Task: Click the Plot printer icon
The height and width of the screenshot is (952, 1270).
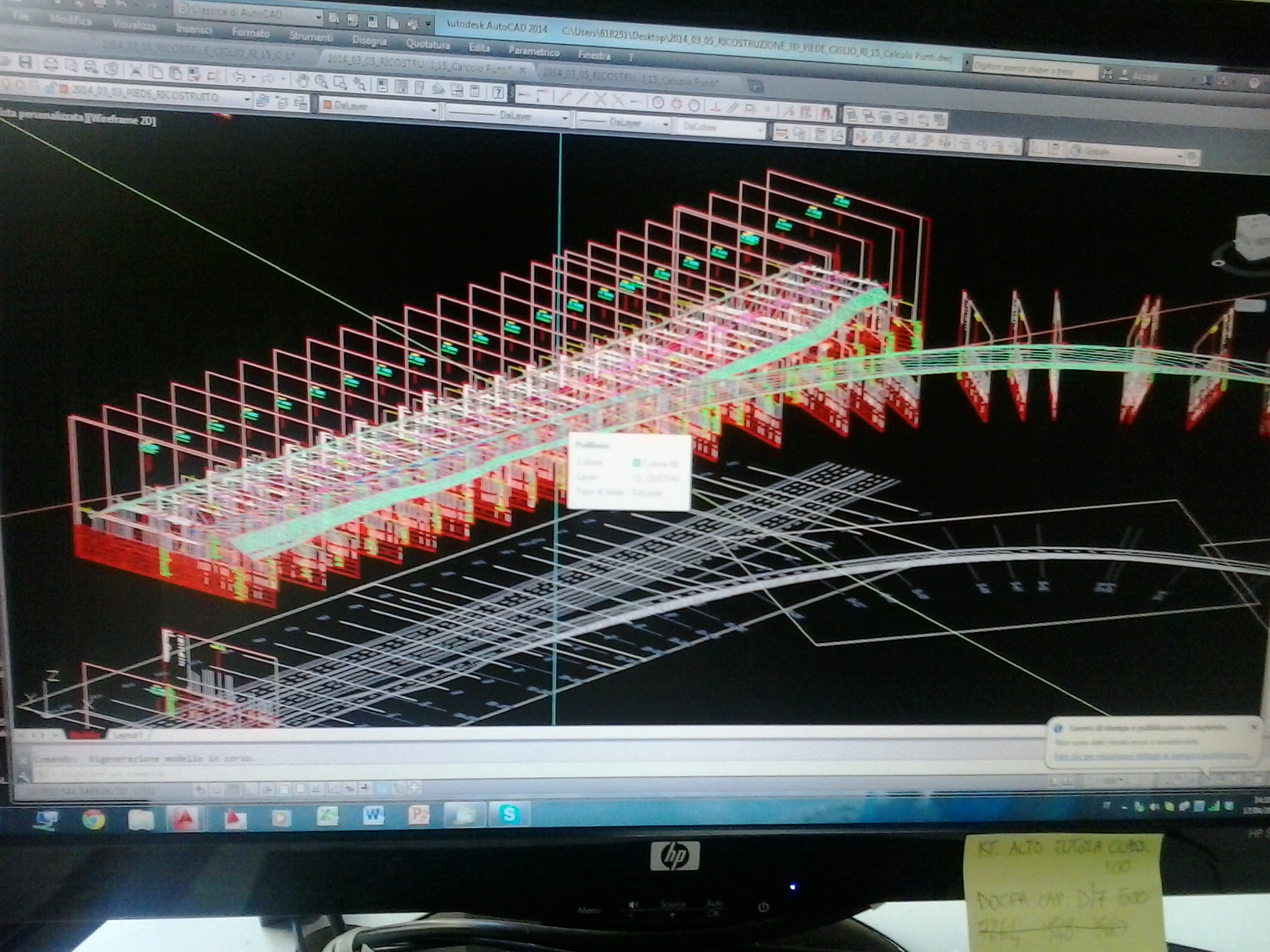Action: pos(51,64)
